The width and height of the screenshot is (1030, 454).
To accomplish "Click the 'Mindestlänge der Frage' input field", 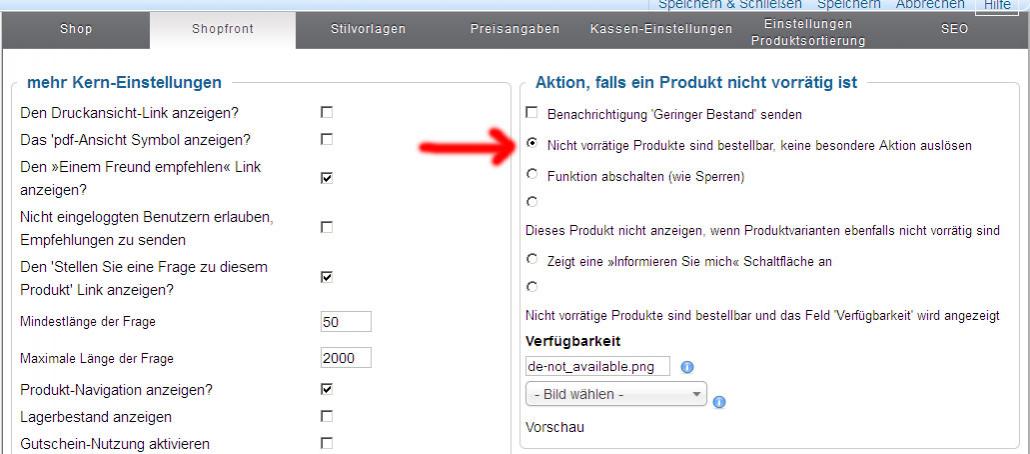I will pyautogui.click(x=345, y=322).
